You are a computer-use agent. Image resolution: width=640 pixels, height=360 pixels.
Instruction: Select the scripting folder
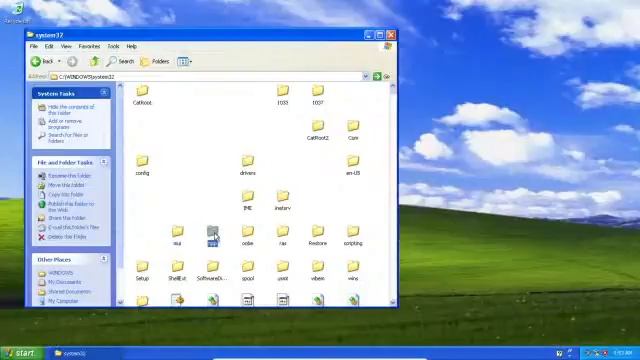[353, 235]
